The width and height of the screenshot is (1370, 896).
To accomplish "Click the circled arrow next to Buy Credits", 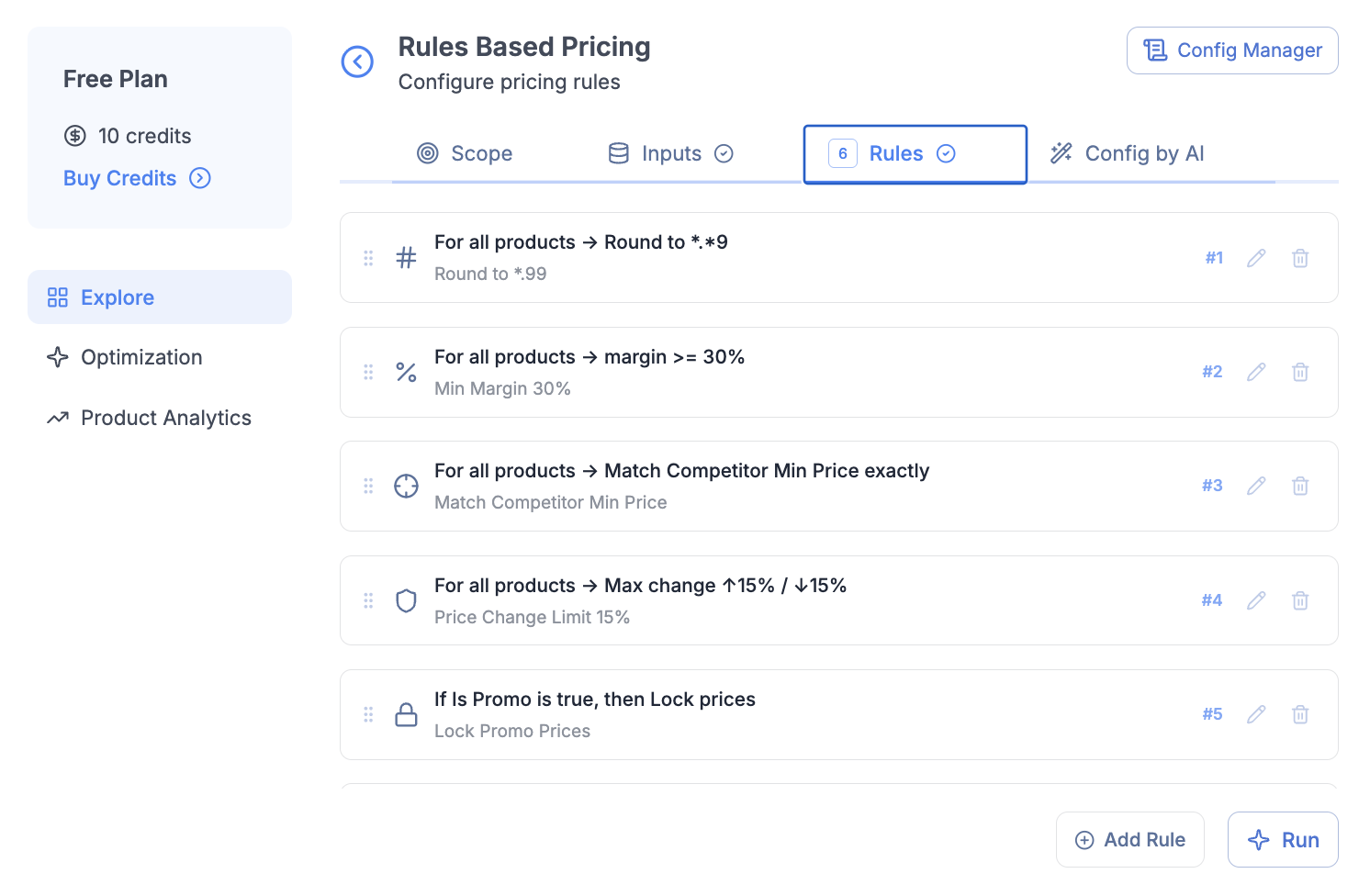I will point(200,178).
